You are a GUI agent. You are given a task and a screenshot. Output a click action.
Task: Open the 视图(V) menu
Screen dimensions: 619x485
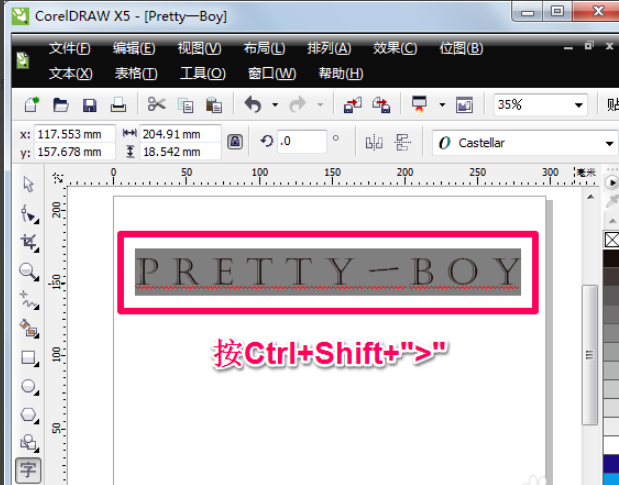tap(199, 49)
